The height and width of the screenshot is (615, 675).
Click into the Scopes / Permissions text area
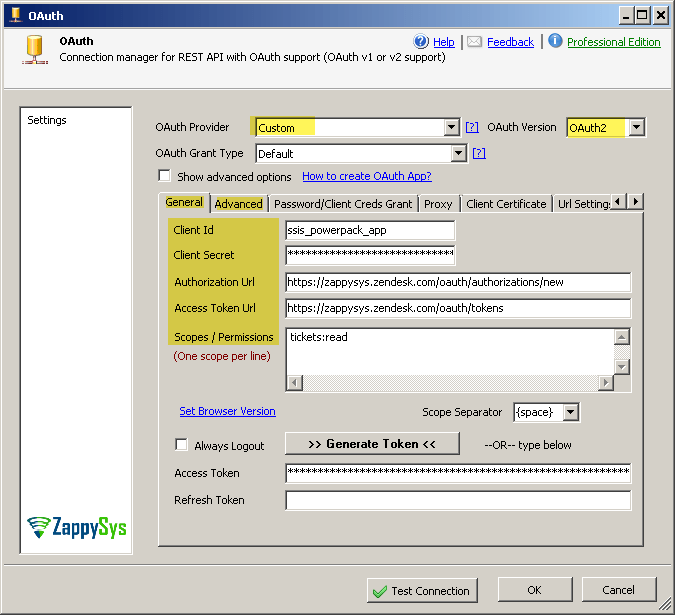coord(450,352)
